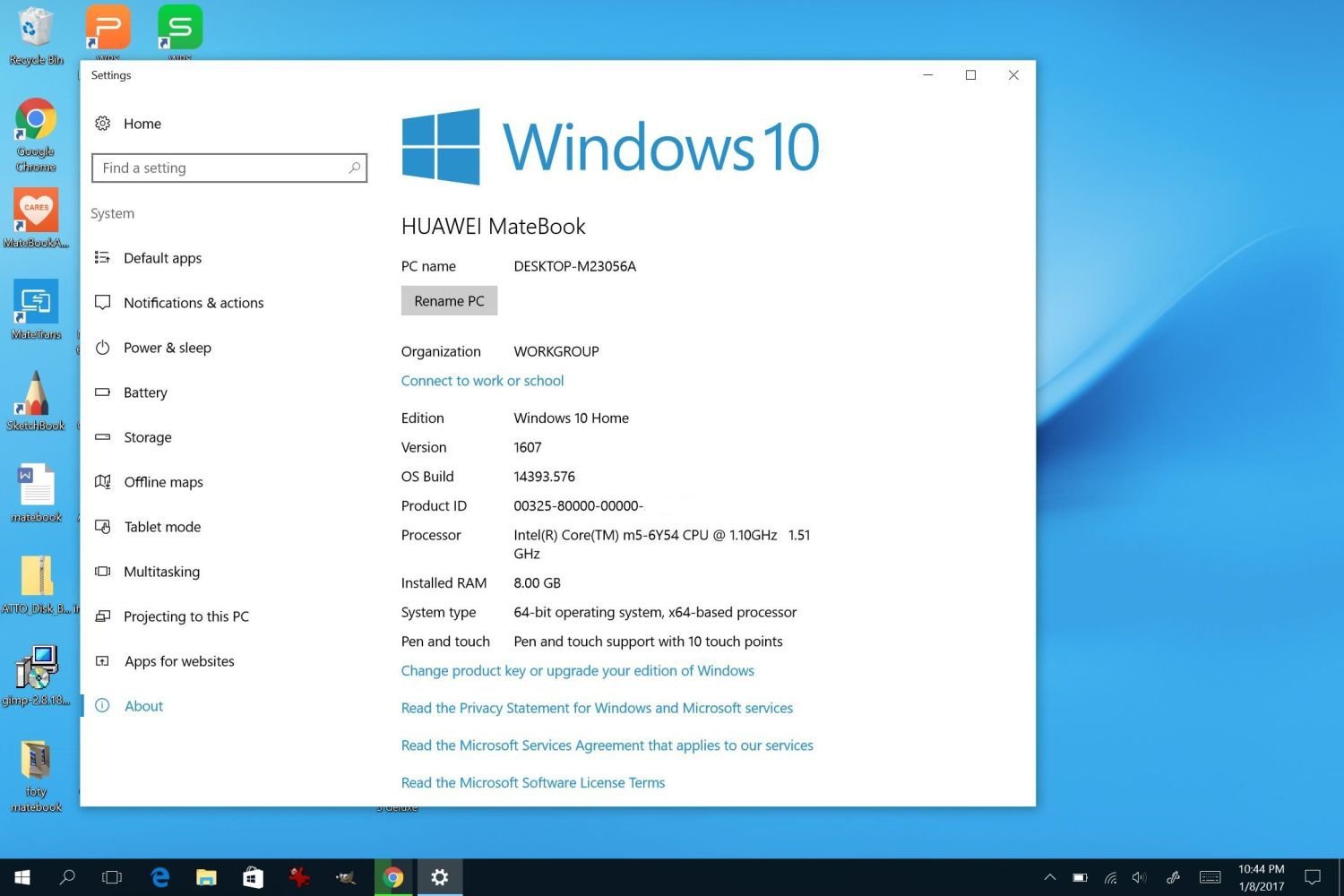Click the Battery icon in sidebar

point(103,392)
